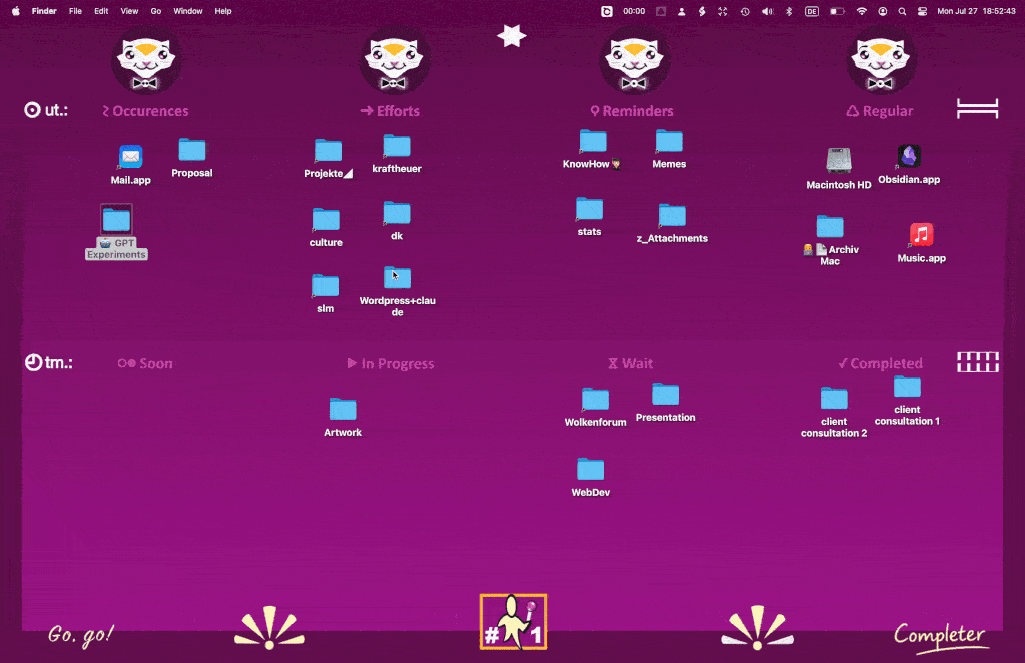
Task: Select the KnowHow folder
Action: 593,141
